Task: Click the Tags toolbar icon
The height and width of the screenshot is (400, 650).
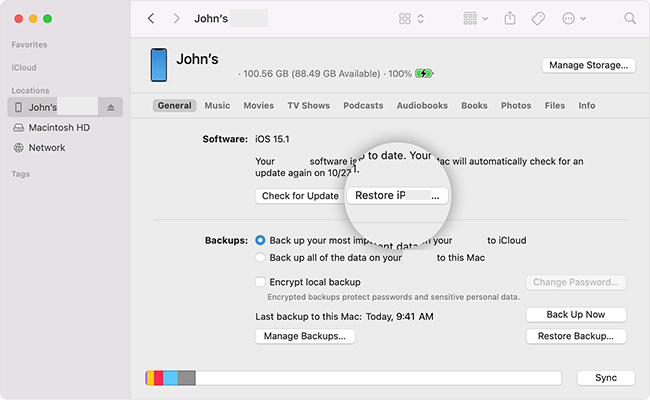Action: point(538,18)
